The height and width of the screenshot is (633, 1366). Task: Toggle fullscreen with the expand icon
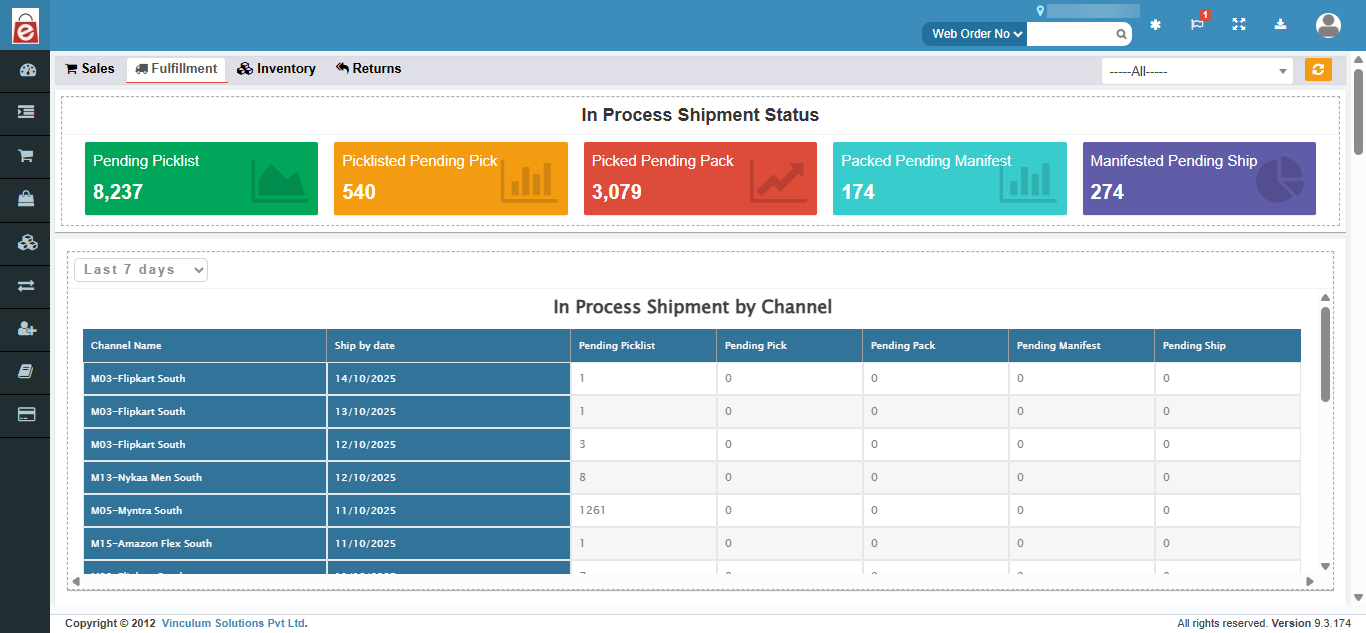(x=1239, y=25)
